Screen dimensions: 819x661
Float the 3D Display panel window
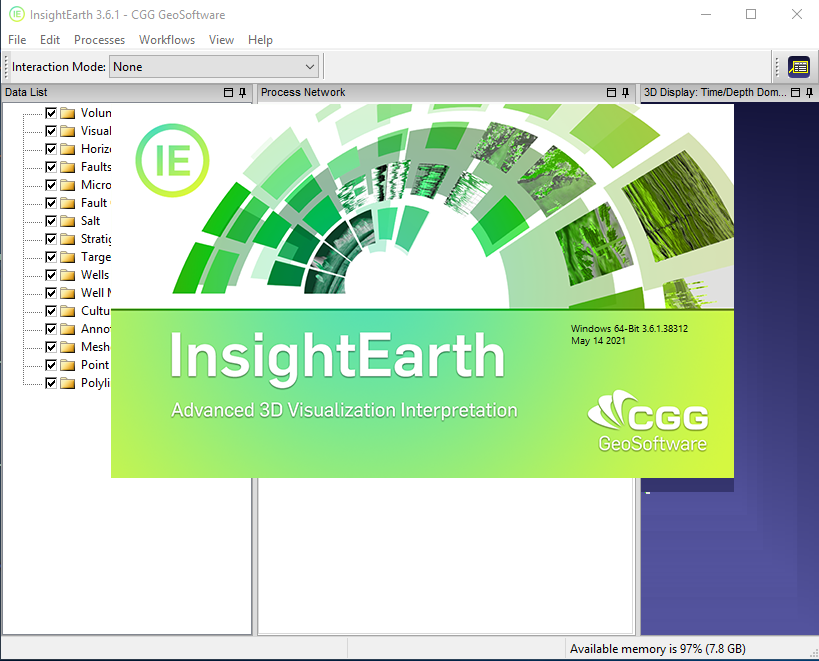click(x=795, y=93)
